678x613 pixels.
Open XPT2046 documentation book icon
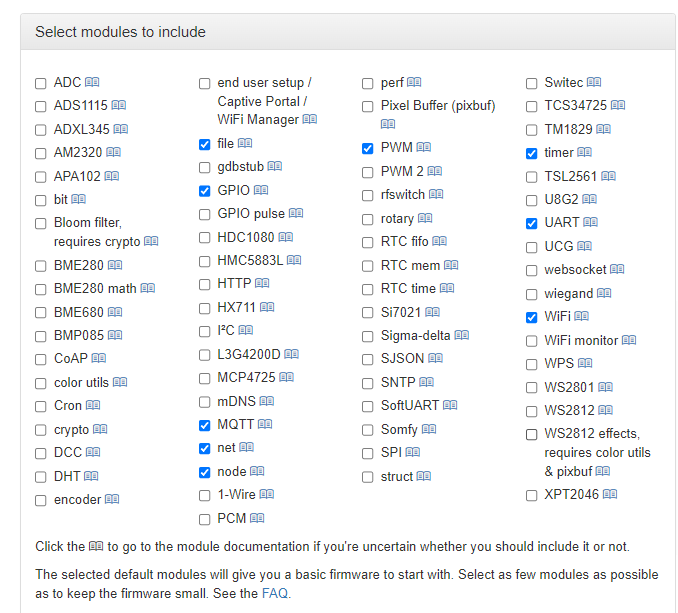pos(610,494)
